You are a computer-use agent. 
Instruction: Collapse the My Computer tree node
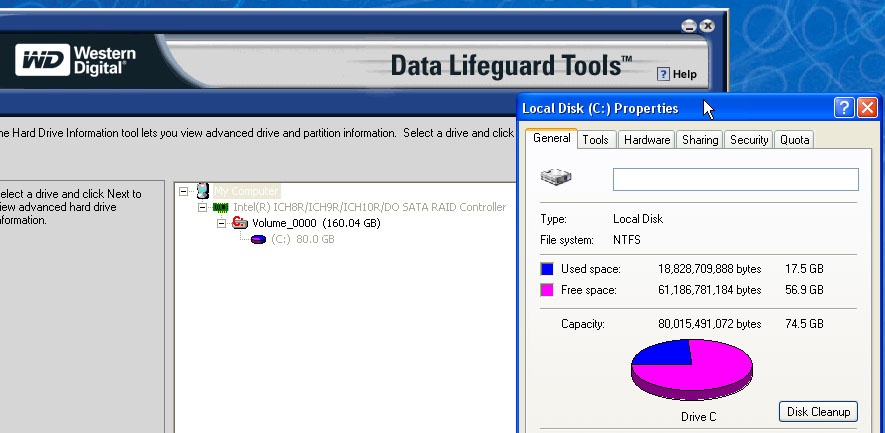[x=183, y=191]
